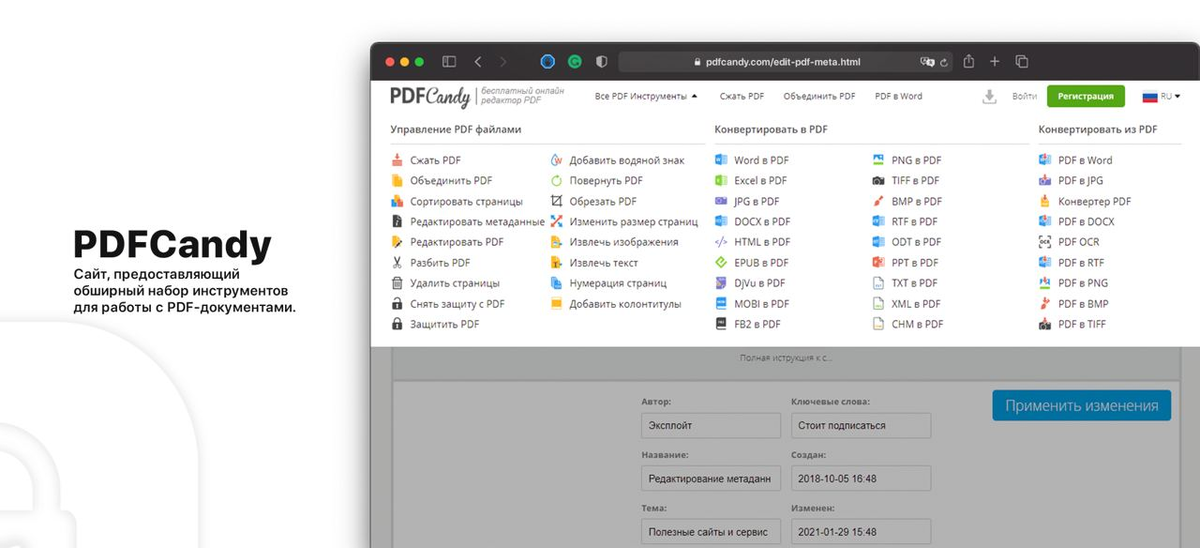The height and width of the screenshot is (548, 1200).
Task: Click the Добавить водяной знак icon
Action: point(557,160)
